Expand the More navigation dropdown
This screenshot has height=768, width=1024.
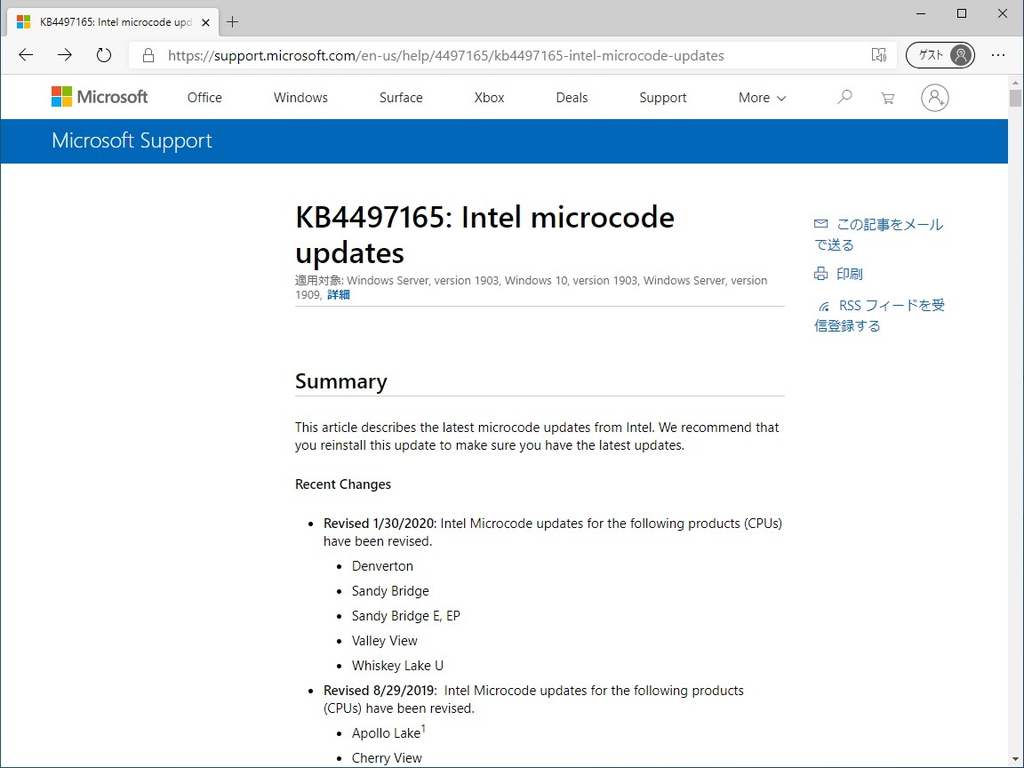tap(761, 97)
